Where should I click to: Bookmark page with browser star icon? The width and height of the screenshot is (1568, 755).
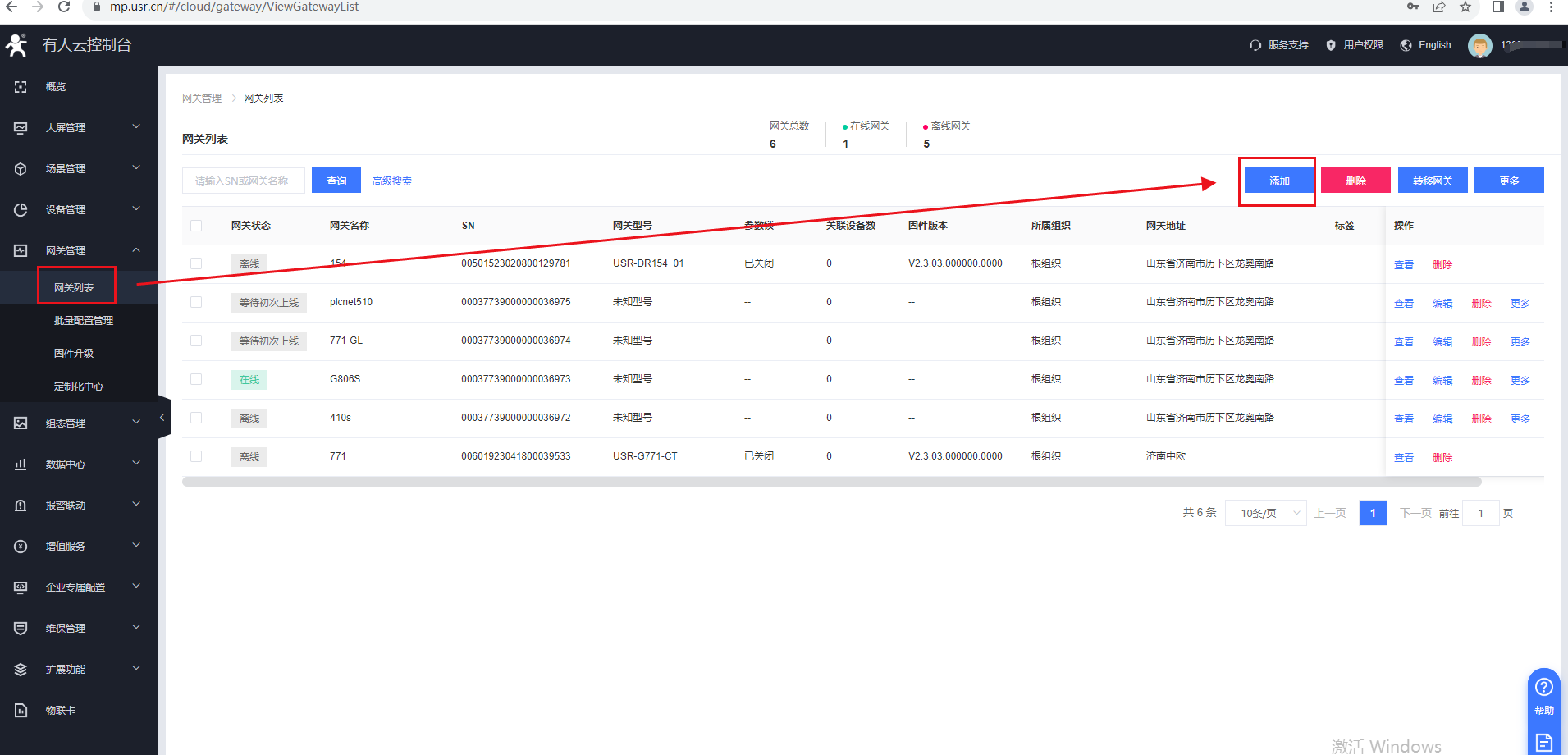(x=1465, y=7)
